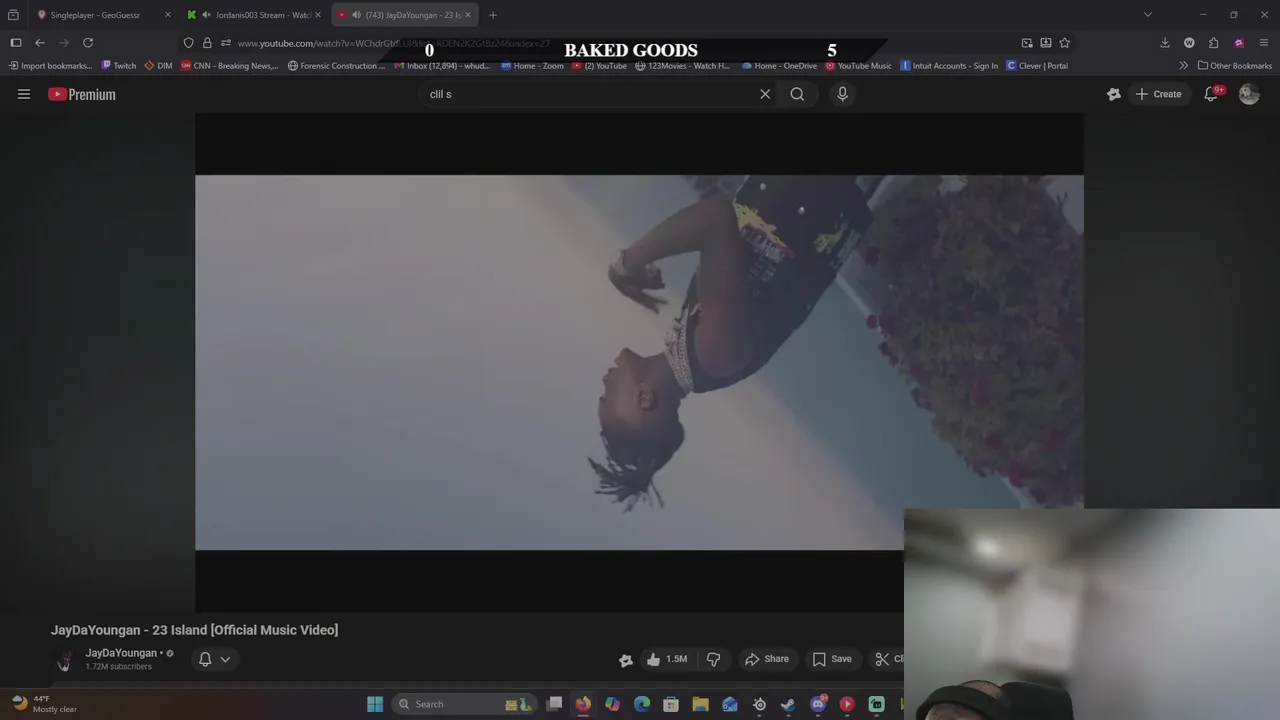
Task: Close the JayDaYoungan YouTube tab
Action: [x=467, y=15]
